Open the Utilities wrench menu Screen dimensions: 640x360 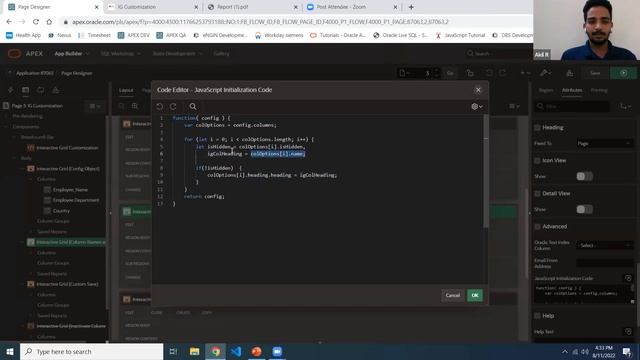coord(545,73)
